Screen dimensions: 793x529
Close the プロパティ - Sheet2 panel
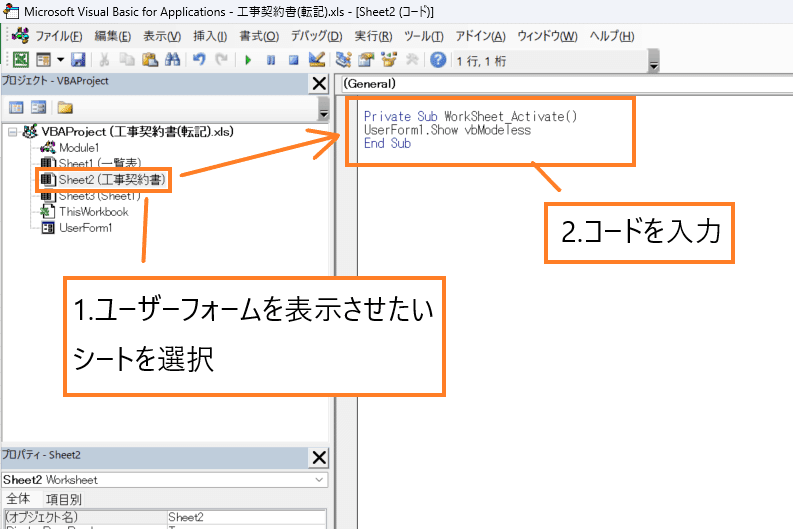click(319, 458)
